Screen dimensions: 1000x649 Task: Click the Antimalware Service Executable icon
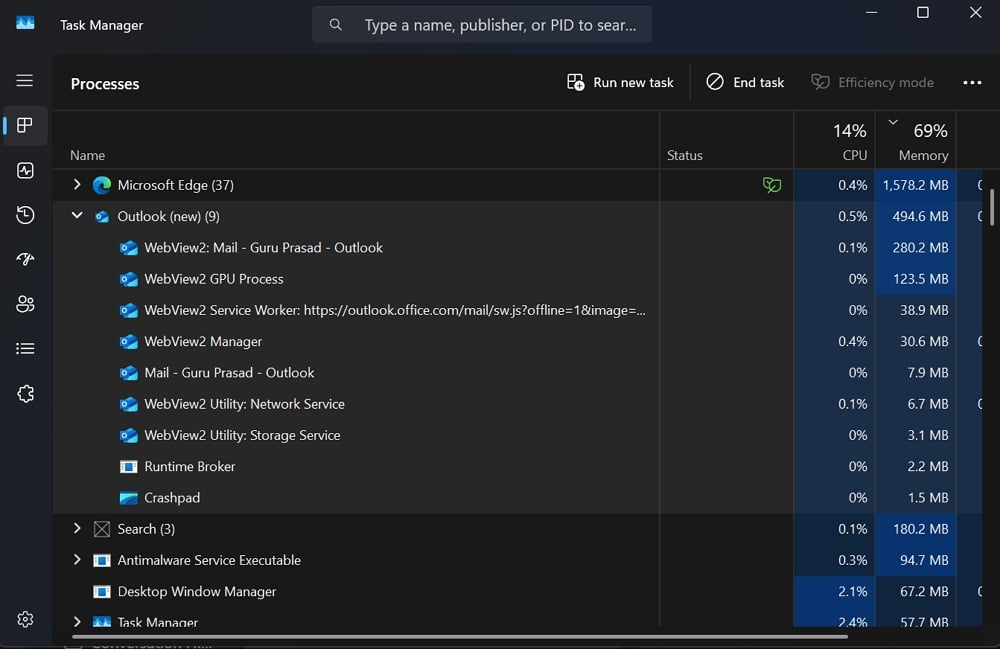coord(102,560)
